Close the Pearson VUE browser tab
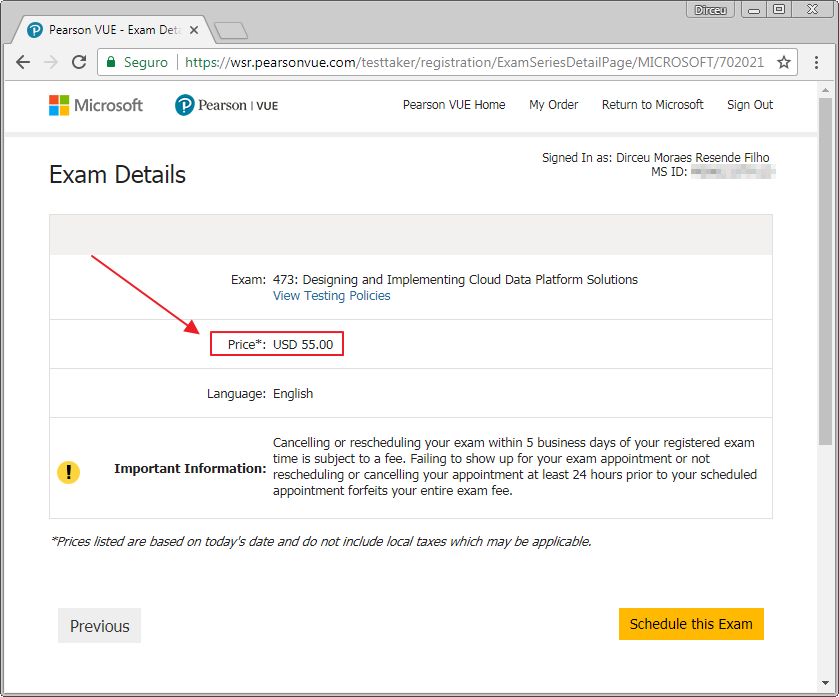 click(x=194, y=30)
